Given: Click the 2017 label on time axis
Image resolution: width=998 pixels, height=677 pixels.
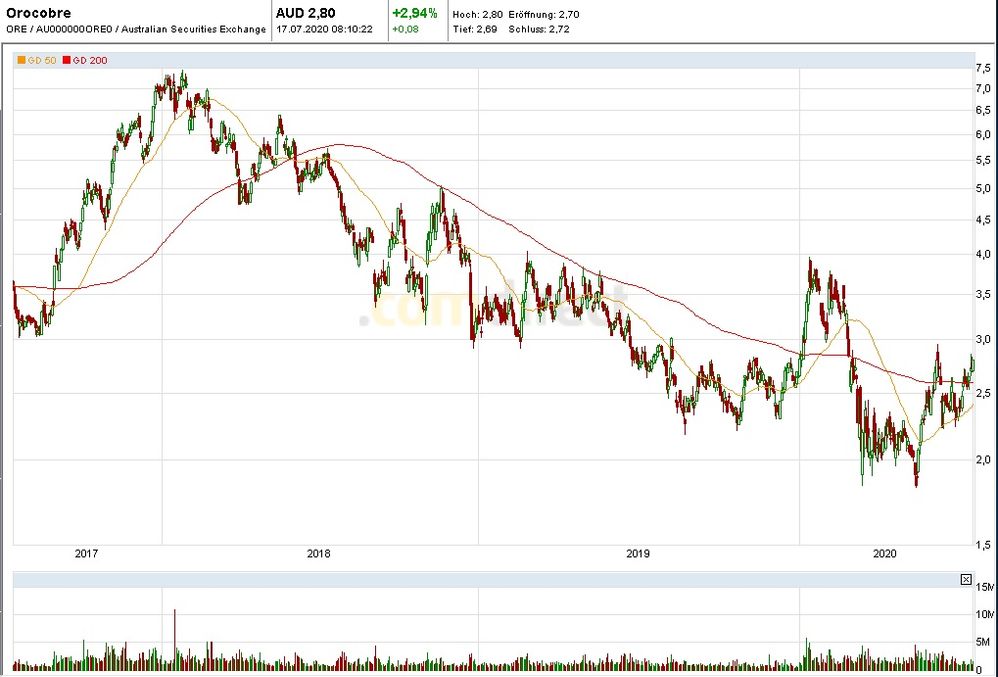Looking at the screenshot, I should [x=87, y=554].
